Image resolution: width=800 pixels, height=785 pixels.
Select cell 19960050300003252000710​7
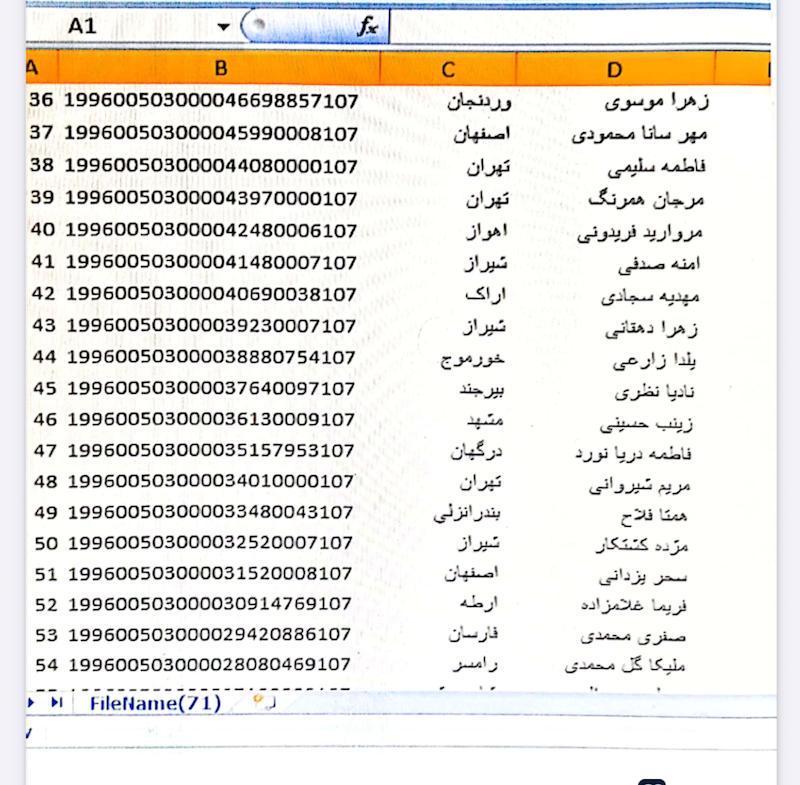211,543
